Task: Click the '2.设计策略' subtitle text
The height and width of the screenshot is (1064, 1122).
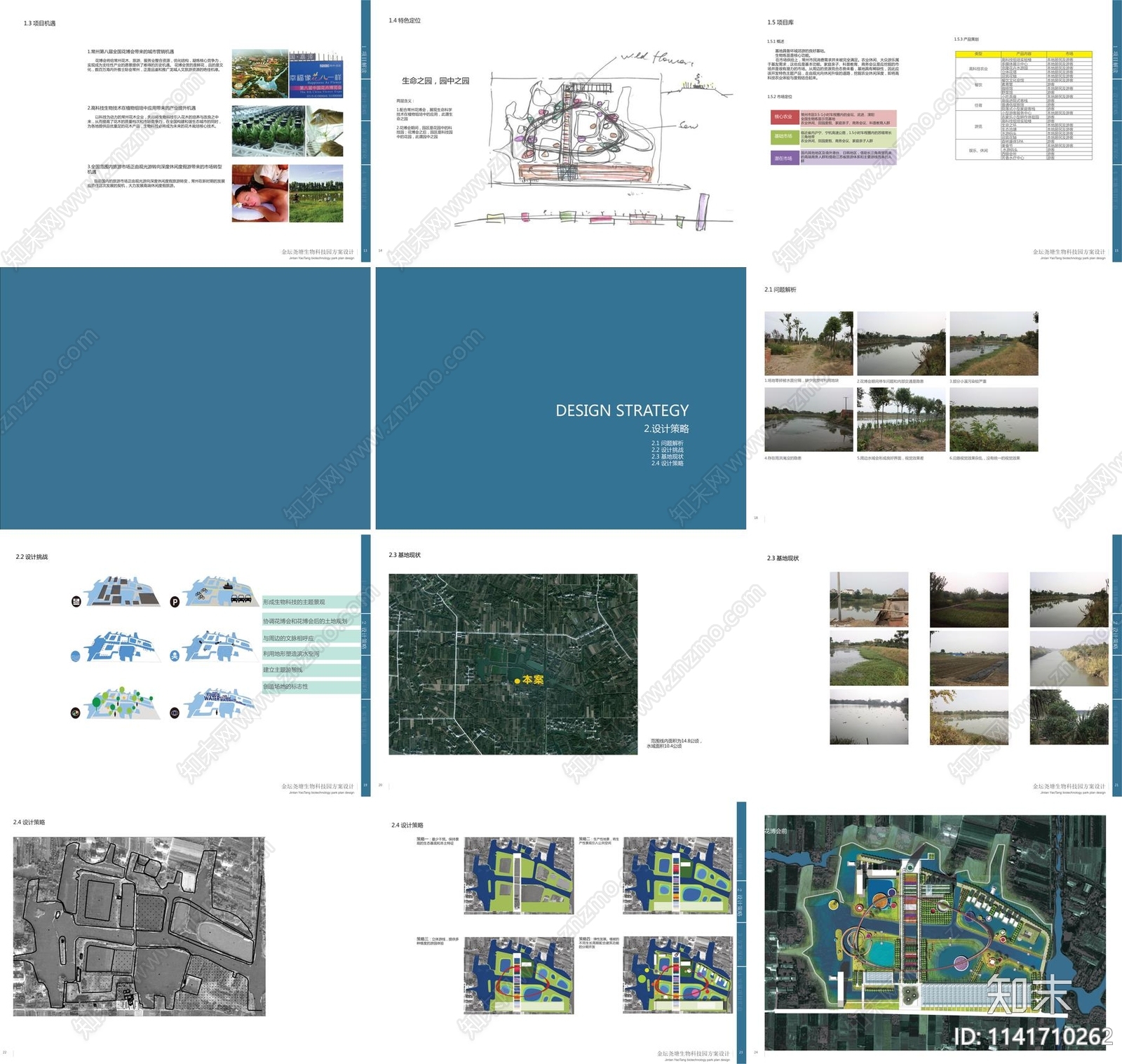Action: pos(666,429)
